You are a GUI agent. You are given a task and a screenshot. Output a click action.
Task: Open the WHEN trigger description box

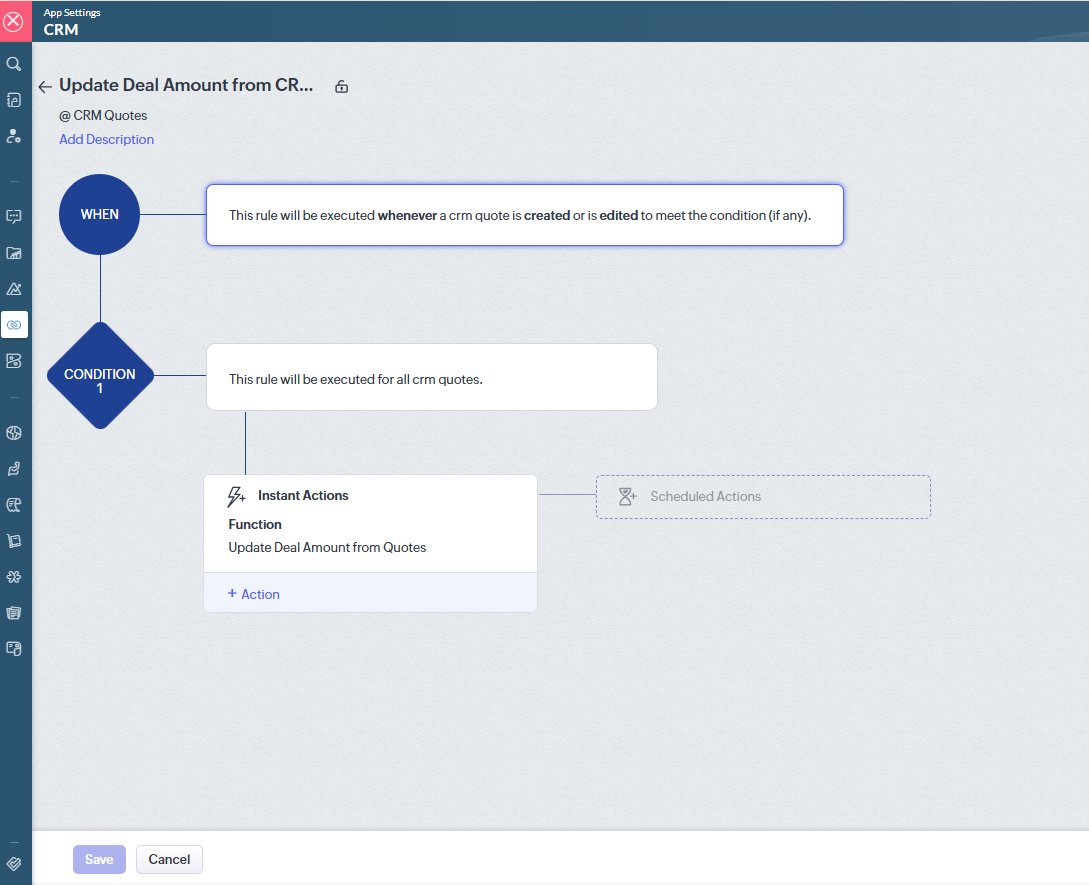(x=525, y=215)
